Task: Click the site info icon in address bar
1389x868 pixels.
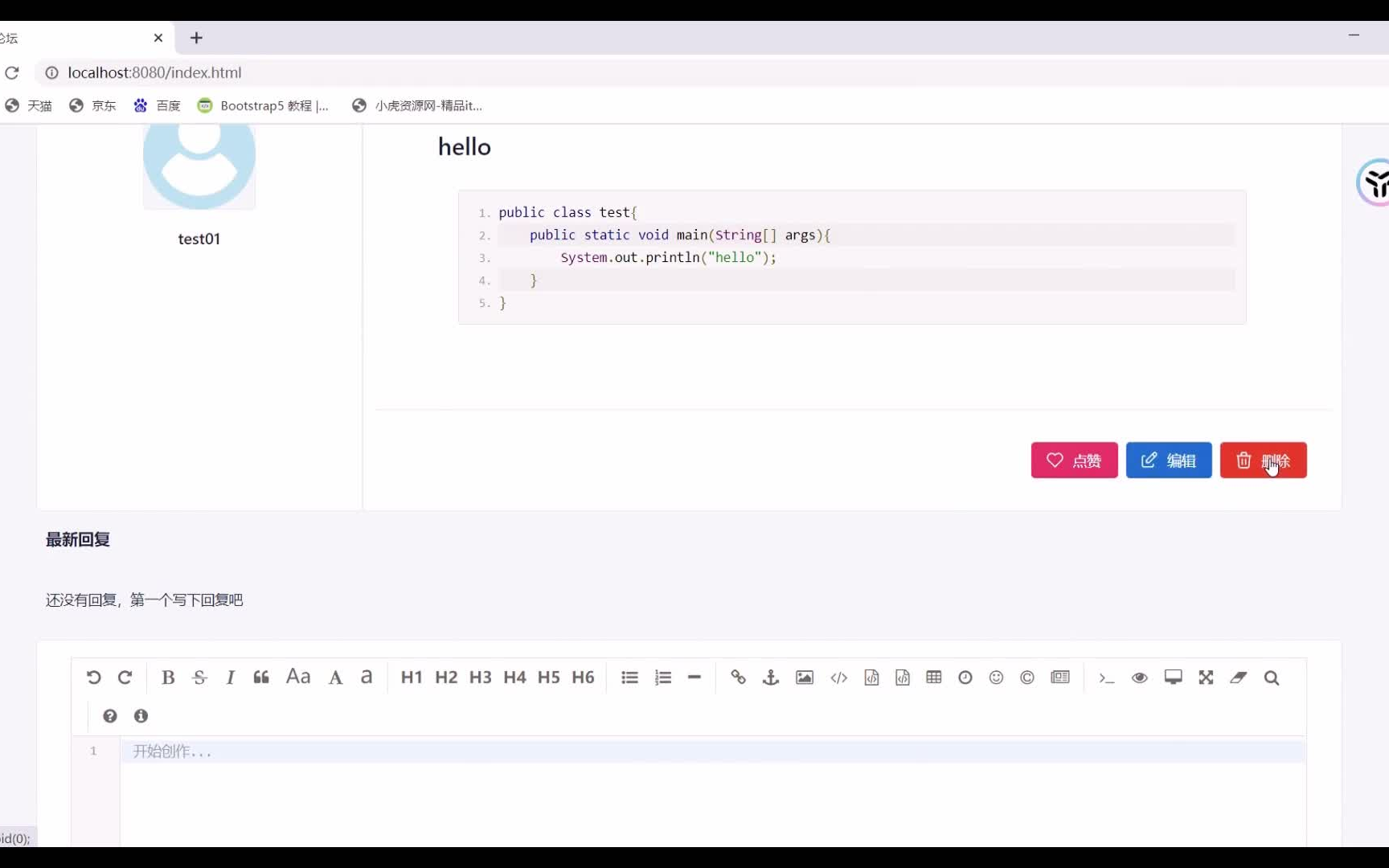Action: pos(51,73)
